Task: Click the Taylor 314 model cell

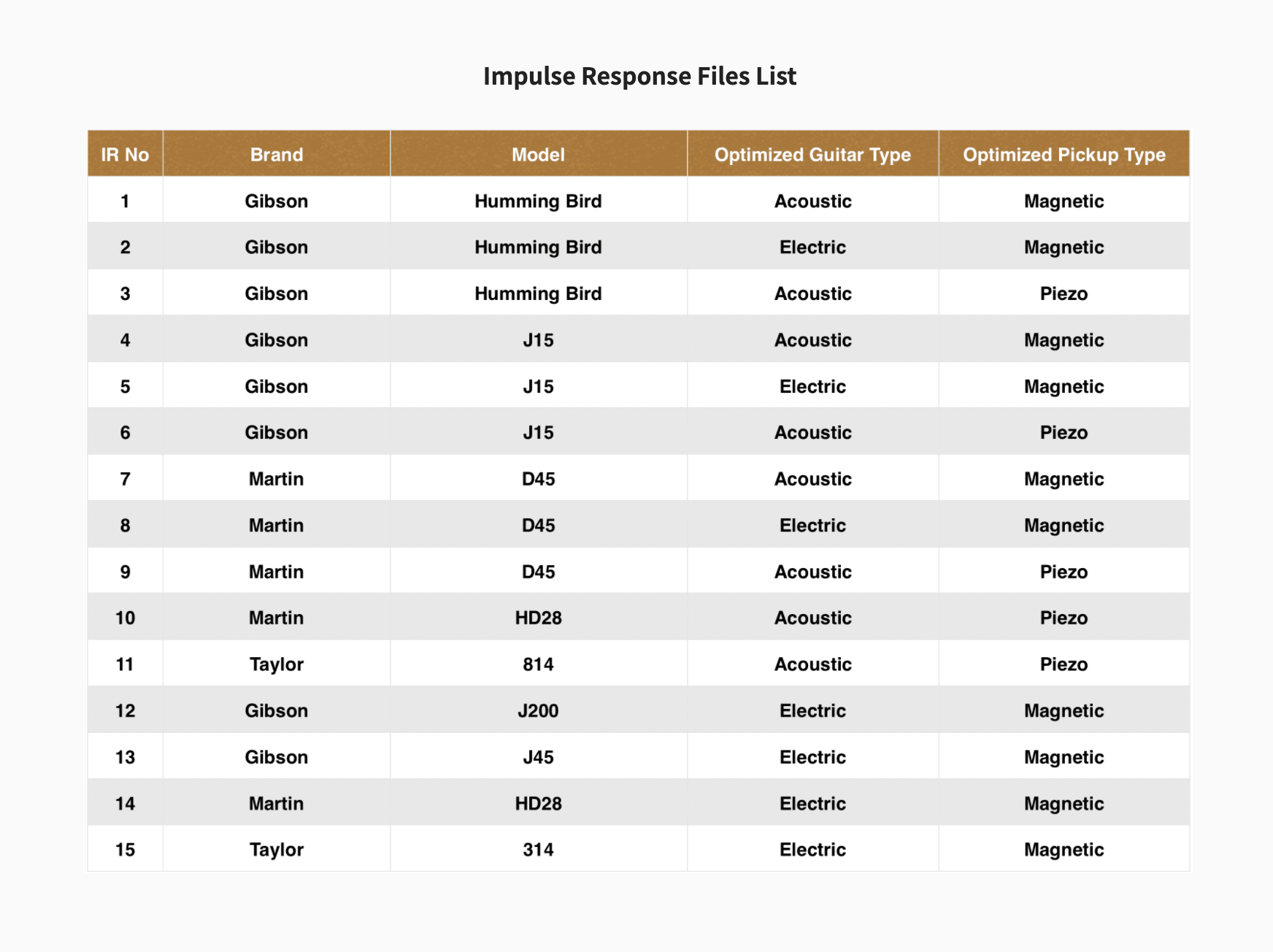Action: pos(538,850)
